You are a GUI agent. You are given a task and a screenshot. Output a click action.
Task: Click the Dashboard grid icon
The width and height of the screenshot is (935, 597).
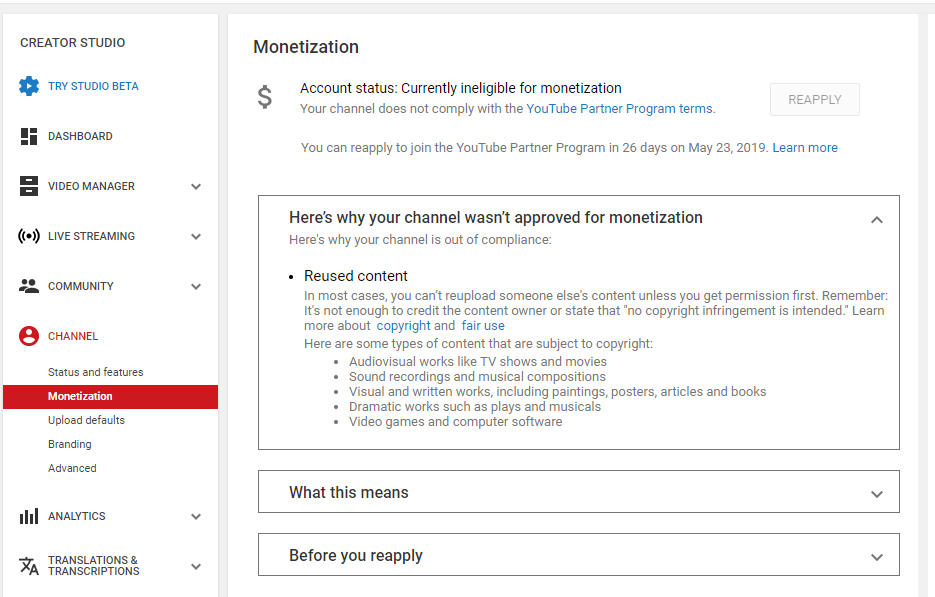point(29,136)
